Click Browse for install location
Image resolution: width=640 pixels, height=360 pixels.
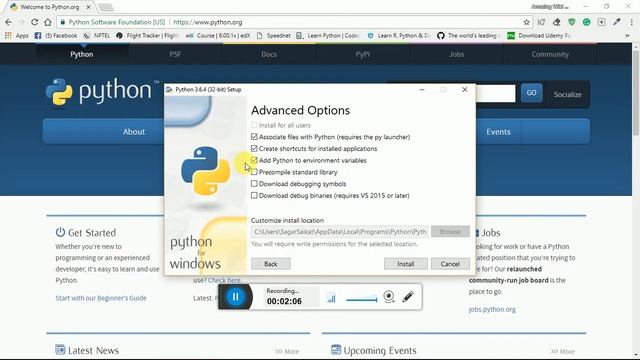(450, 231)
